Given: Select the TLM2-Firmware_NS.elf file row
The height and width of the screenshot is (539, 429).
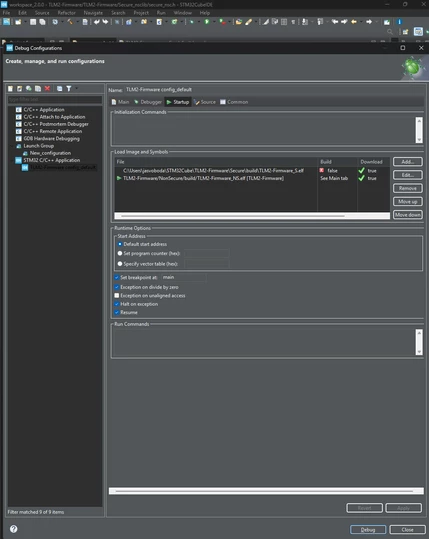Looking at the screenshot, I should point(252,178).
